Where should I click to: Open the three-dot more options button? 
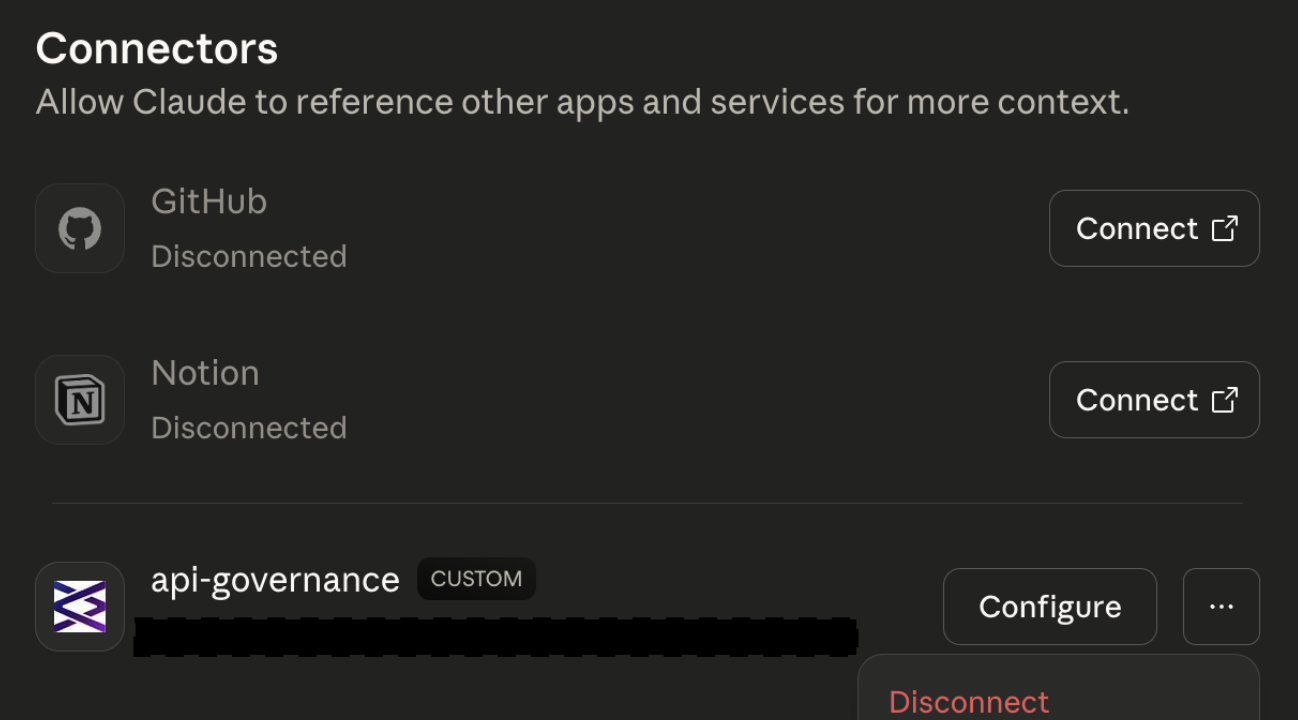(x=1221, y=607)
